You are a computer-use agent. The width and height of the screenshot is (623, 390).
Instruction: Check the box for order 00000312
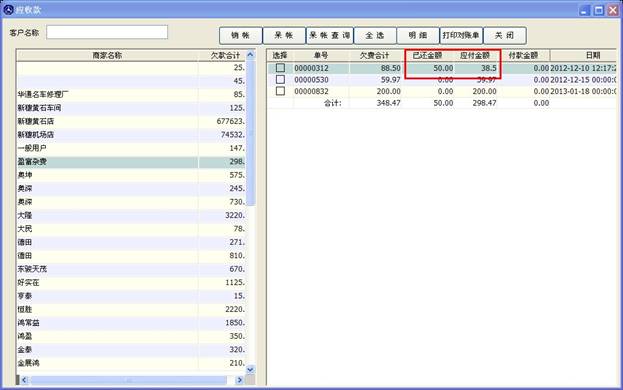[x=280, y=68]
